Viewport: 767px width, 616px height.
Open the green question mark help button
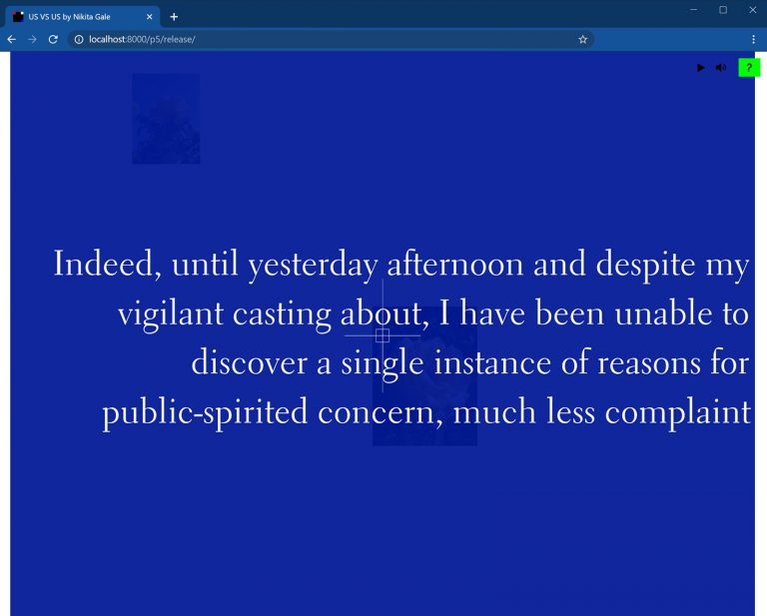tap(749, 68)
